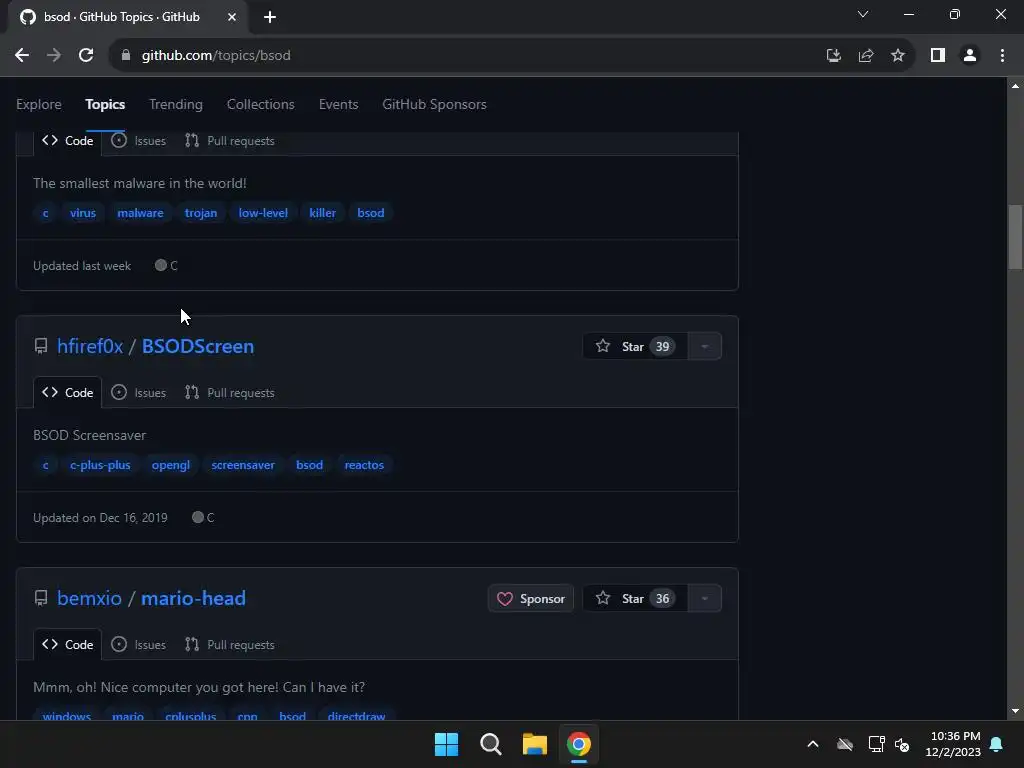Image resolution: width=1024 pixels, height=768 pixels.
Task: Click the muted volume tray icon
Action: click(902, 744)
